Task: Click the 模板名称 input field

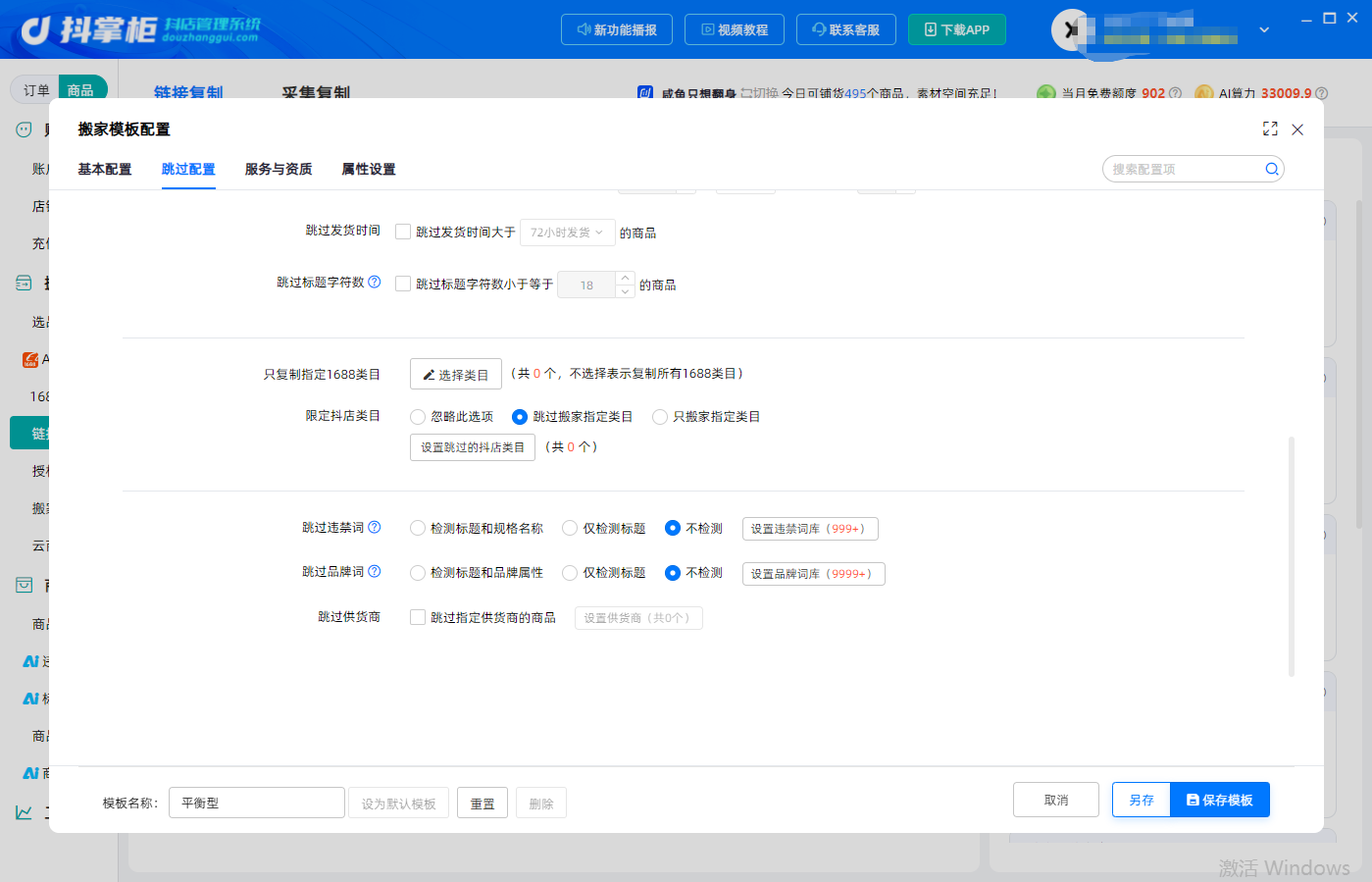Action: [257, 803]
